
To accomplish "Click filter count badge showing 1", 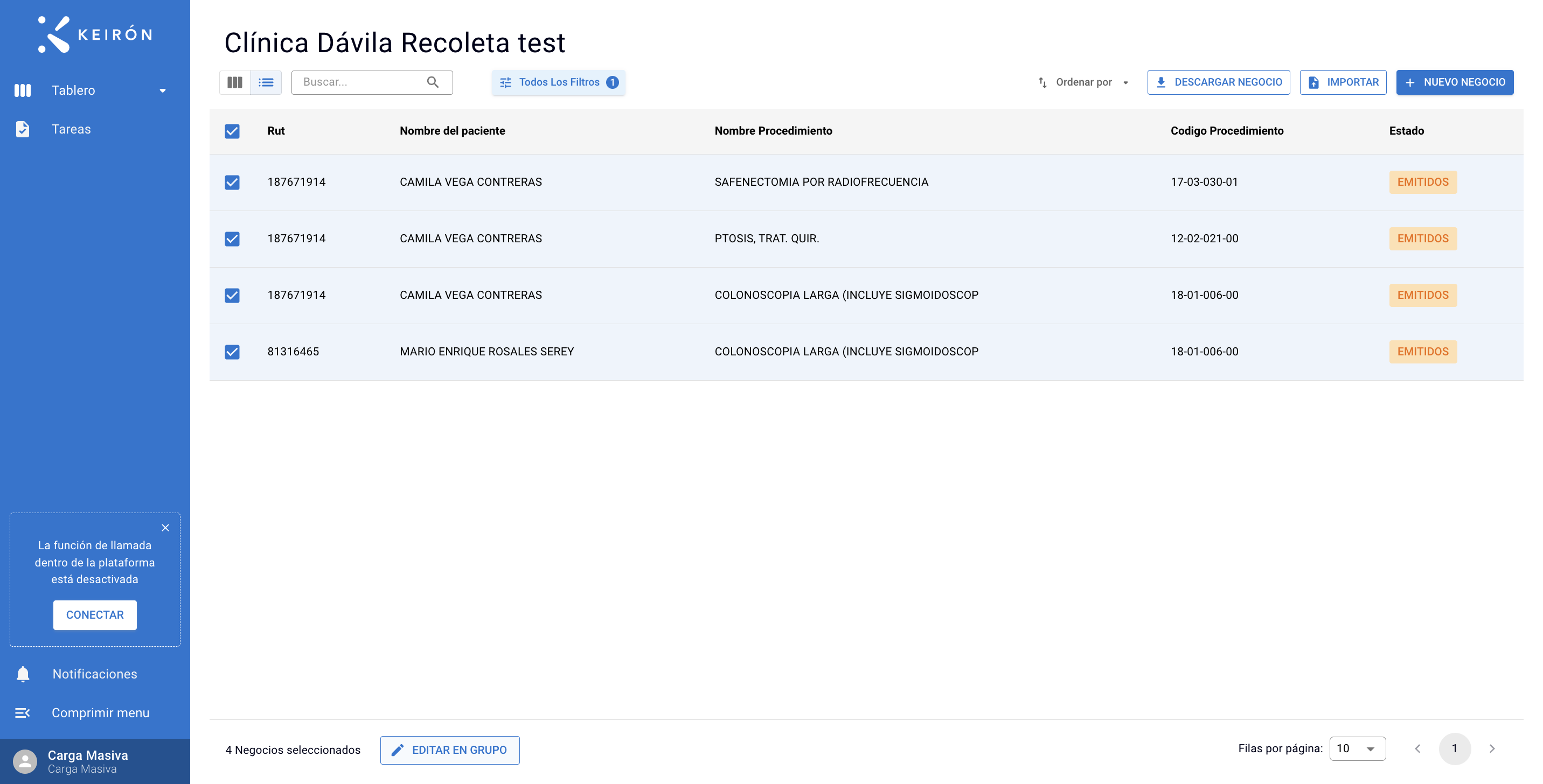I will coord(612,82).
